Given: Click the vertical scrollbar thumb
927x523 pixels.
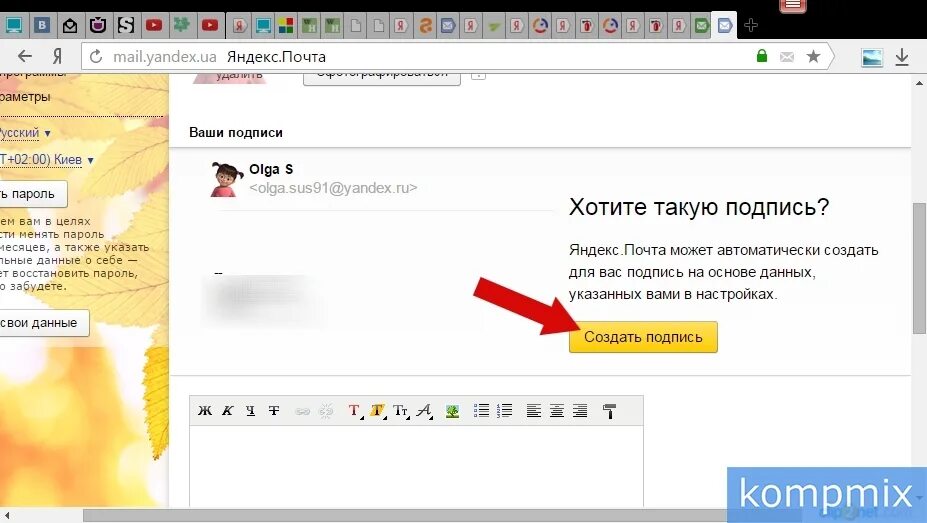Looking at the screenshot, I should coord(919,268).
